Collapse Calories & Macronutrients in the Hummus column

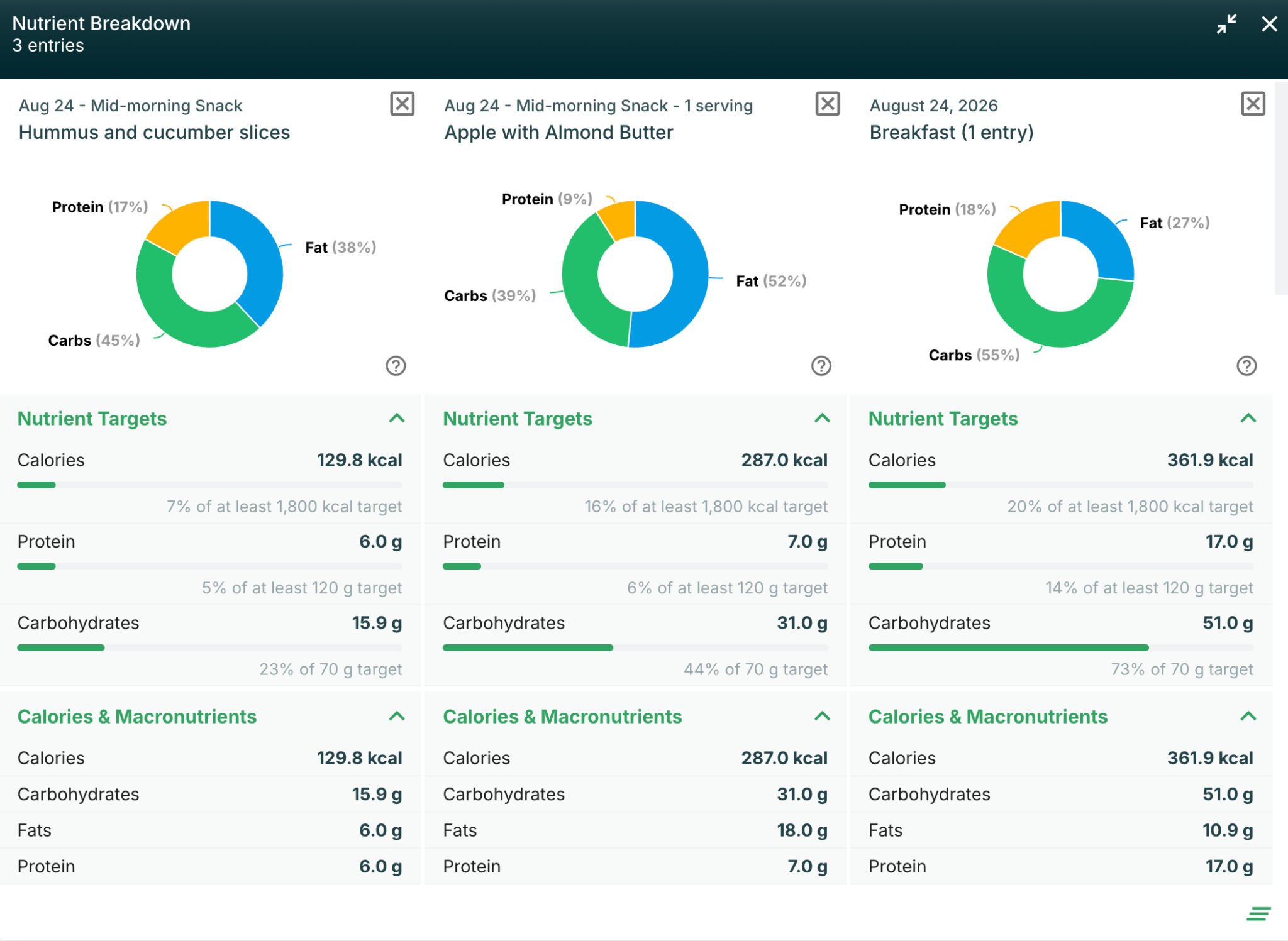point(397,716)
